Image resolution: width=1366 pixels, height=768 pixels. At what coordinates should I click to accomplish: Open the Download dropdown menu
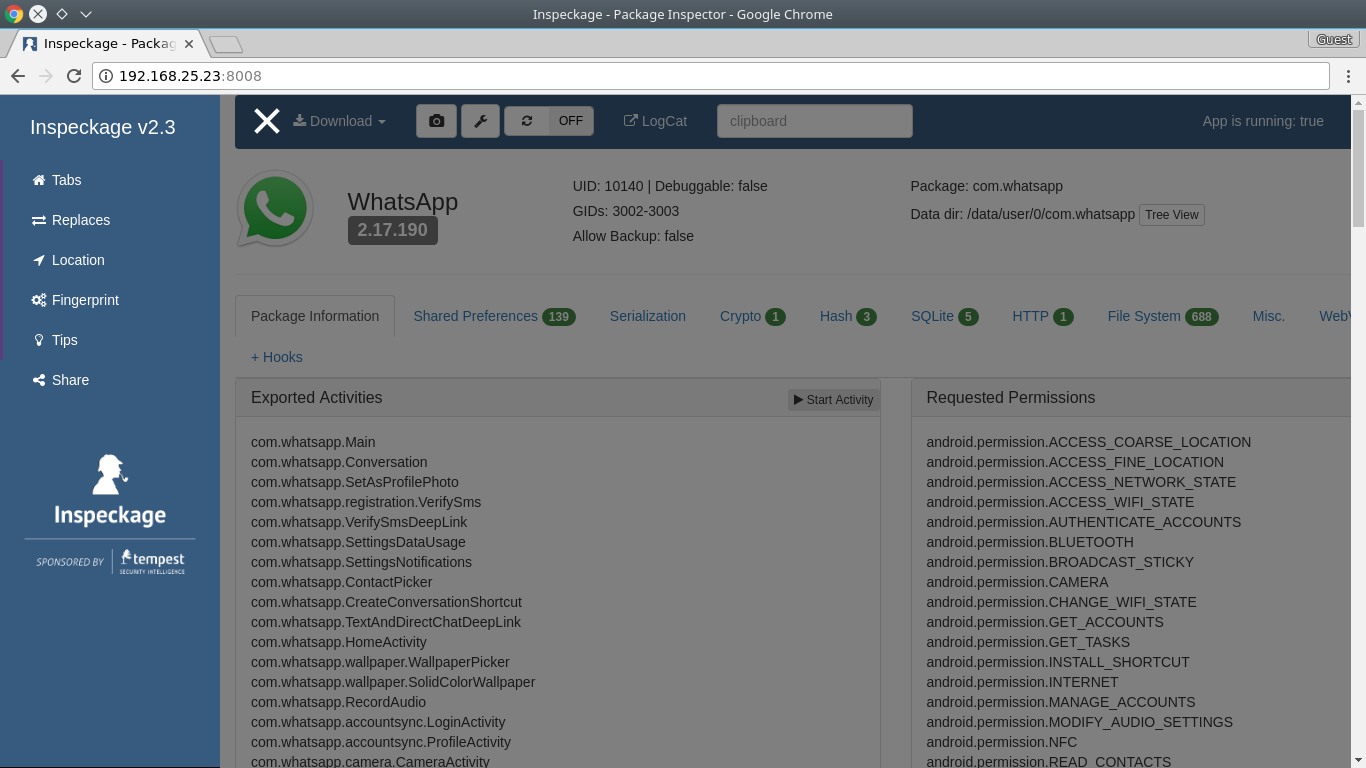point(339,121)
